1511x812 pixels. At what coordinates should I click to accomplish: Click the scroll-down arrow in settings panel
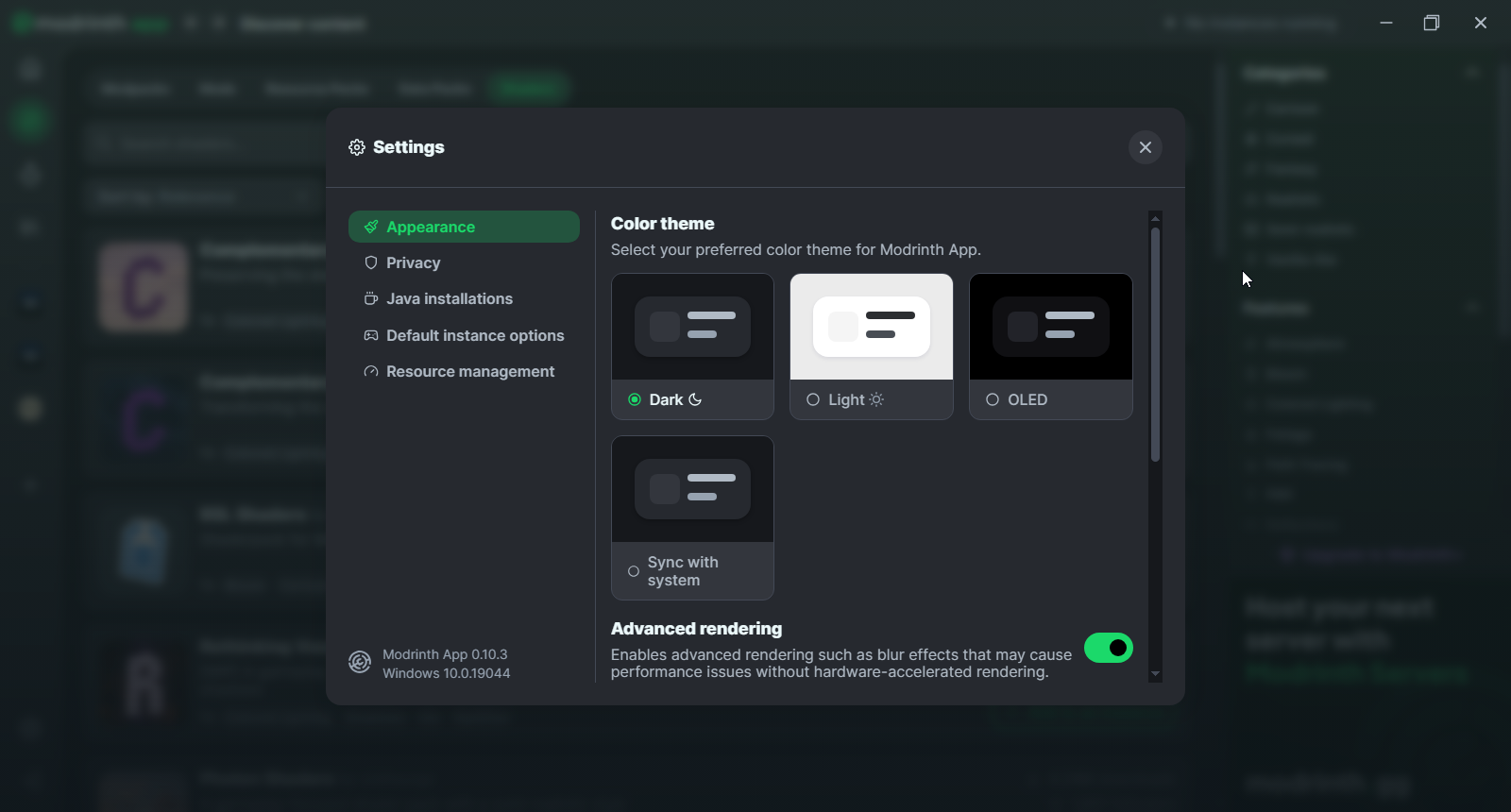click(1155, 674)
